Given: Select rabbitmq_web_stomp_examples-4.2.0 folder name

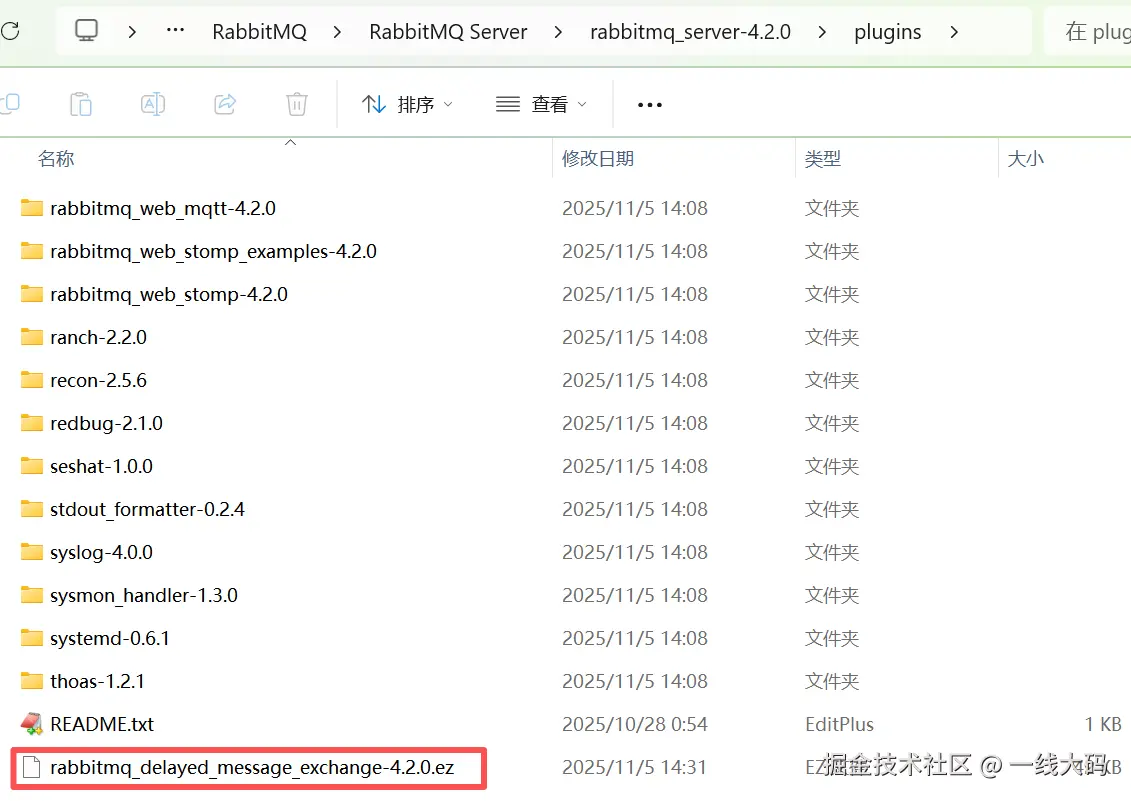Looking at the screenshot, I should [x=214, y=251].
